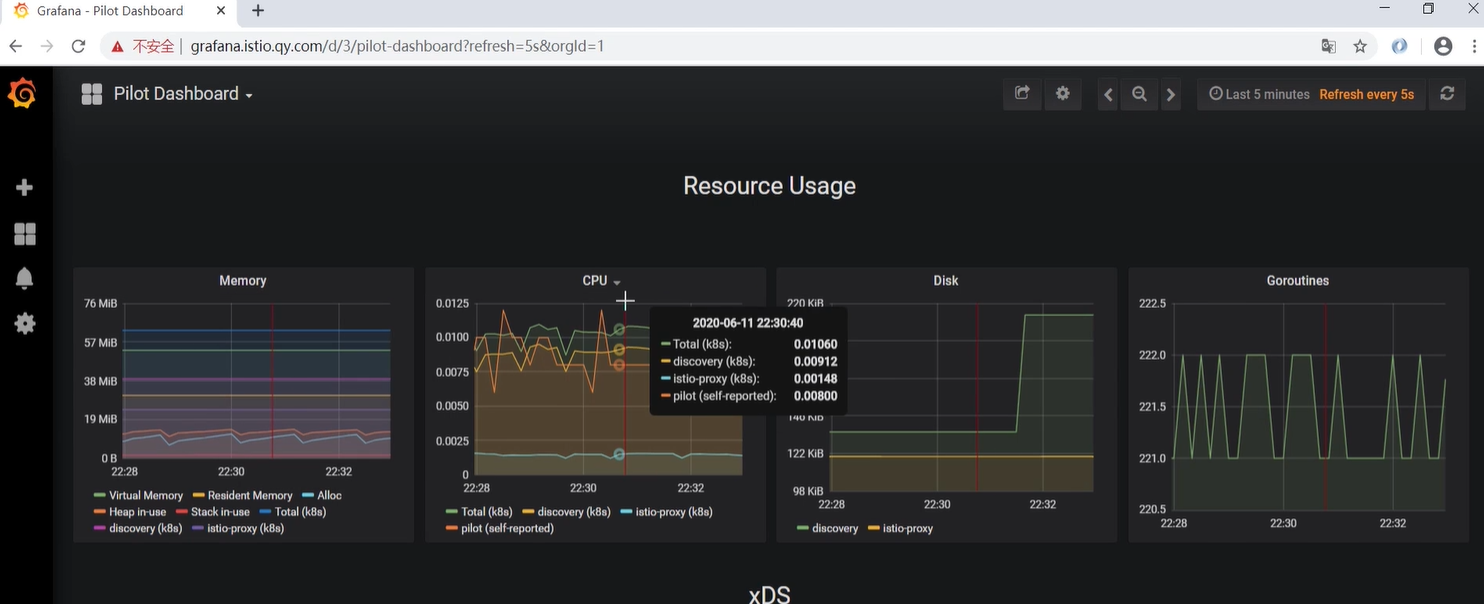
Task: Open the time picker showing Last 5 minutes
Action: [x=1259, y=94]
